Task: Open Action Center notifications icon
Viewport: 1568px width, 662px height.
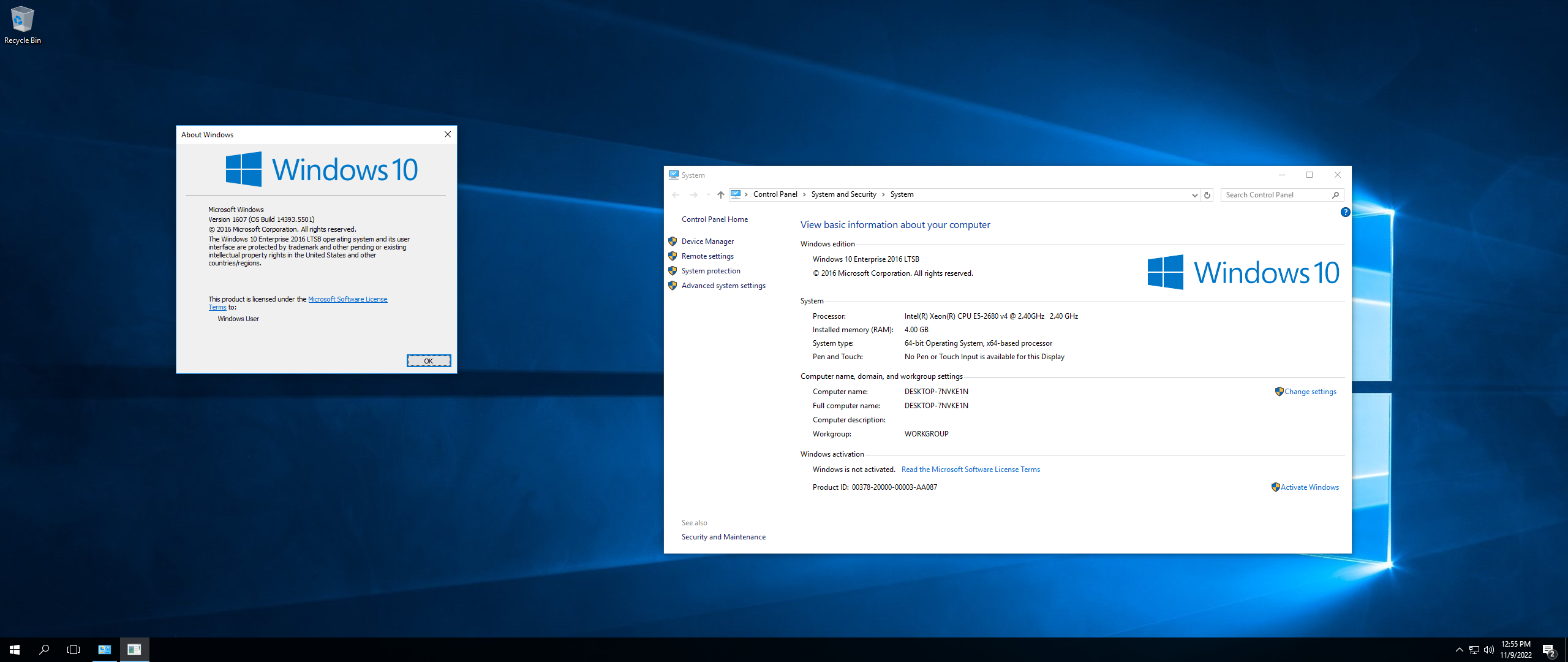Action: [x=1548, y=650]
